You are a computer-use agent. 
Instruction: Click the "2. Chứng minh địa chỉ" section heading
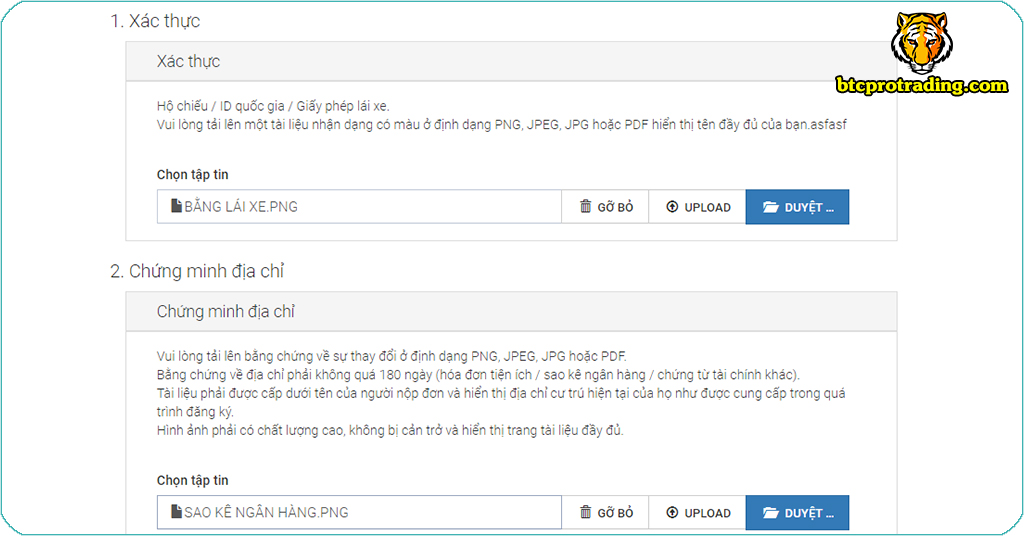coord(198,271)
